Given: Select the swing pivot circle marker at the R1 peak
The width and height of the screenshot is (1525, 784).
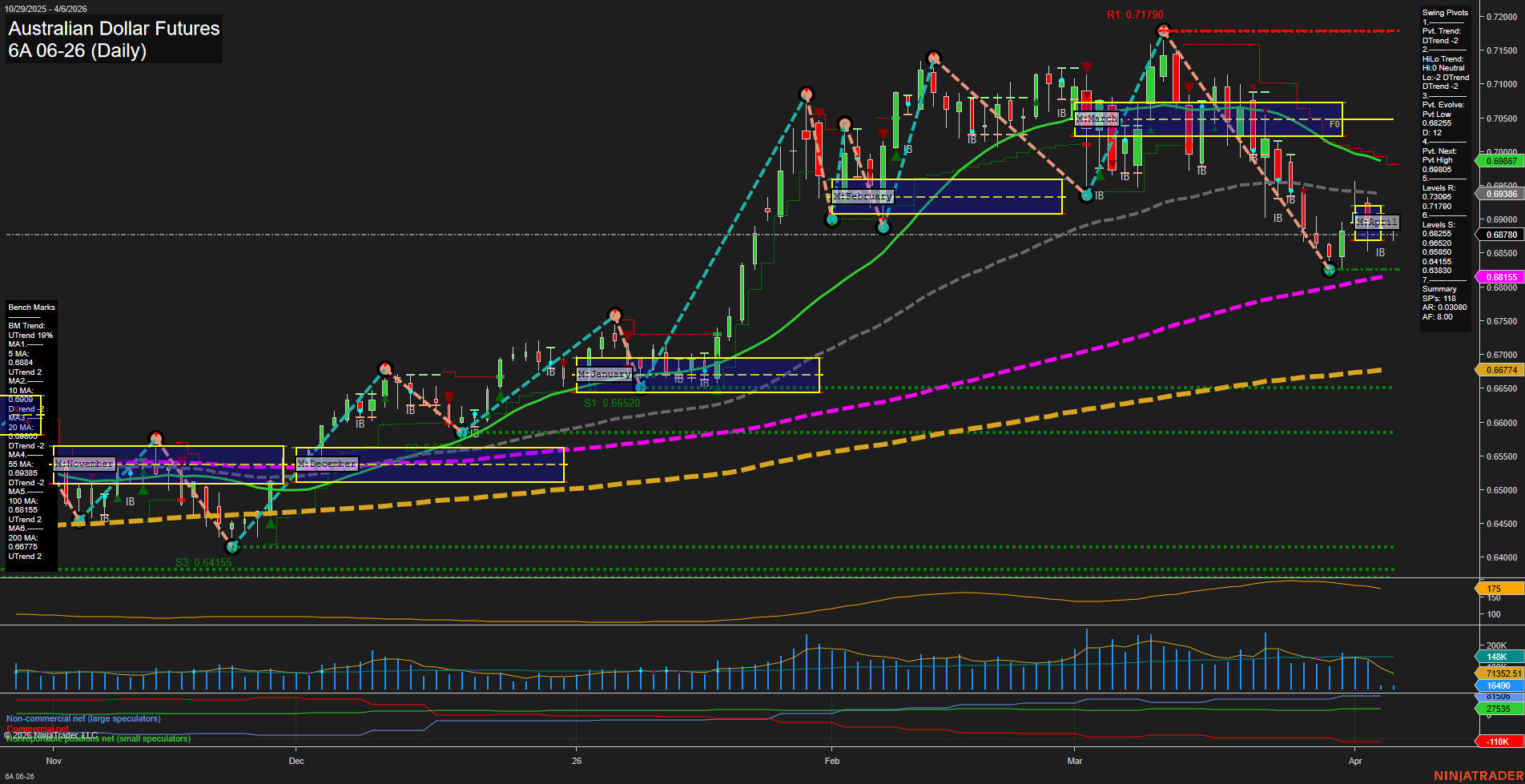Looking at the screenshot, I should click(x=1163, y=30).
